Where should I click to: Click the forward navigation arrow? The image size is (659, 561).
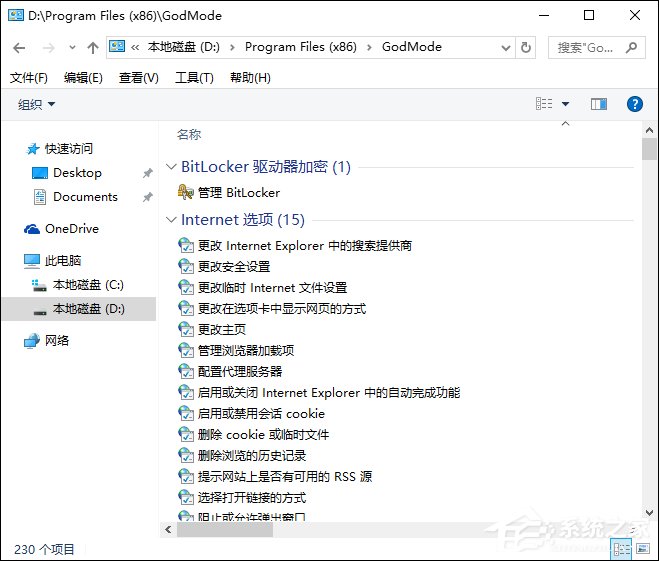click(x=49, y=47)
